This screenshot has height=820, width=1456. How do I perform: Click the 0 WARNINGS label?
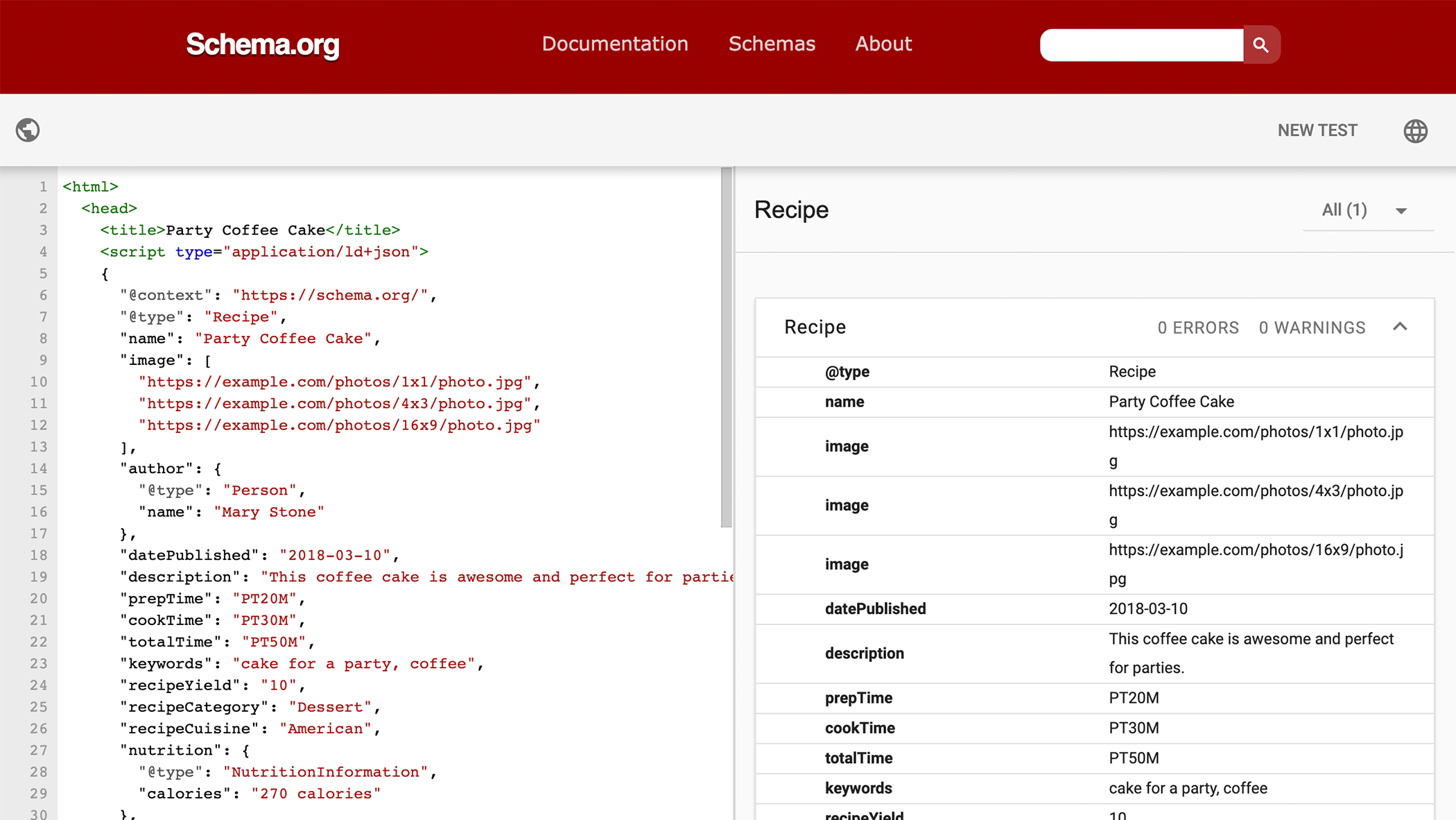1311,326
